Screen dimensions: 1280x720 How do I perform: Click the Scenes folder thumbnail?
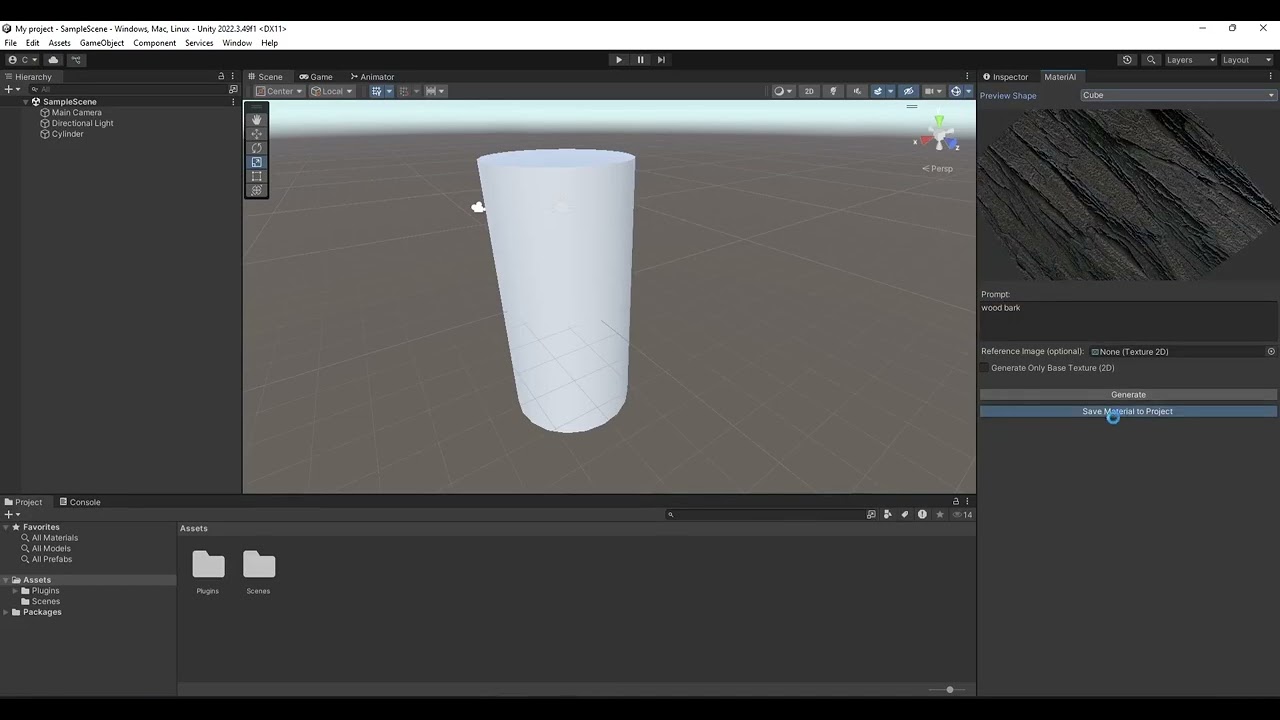(259, 566)
